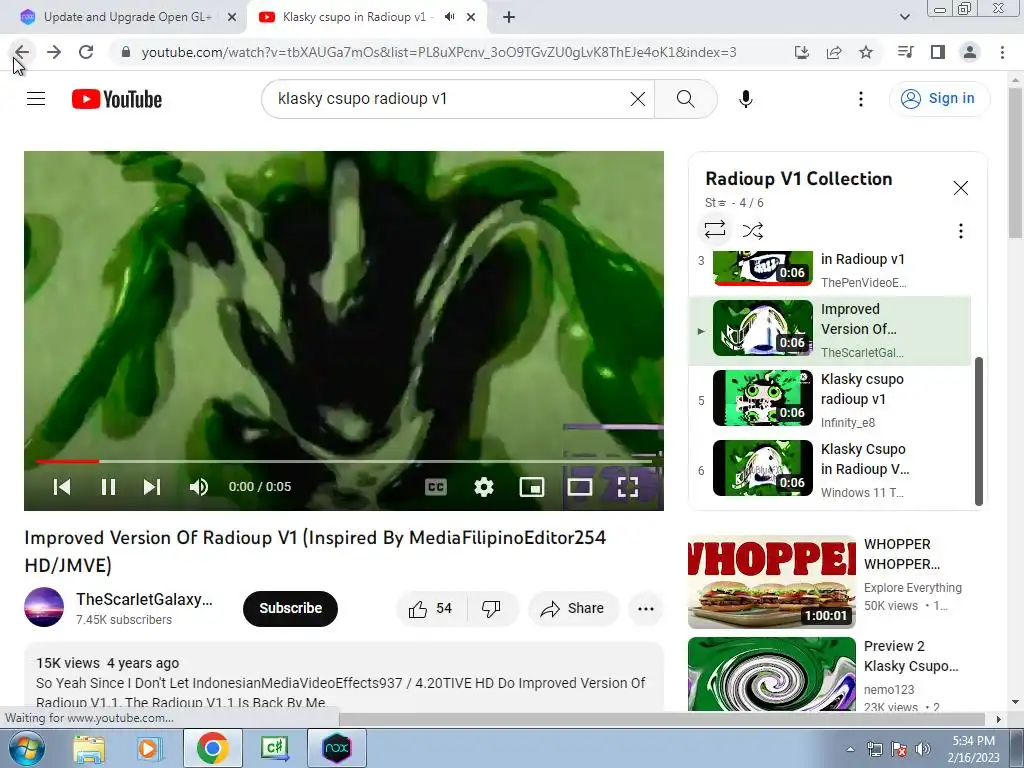Viewport: 1024px width, 768px height.
Task: Toggle theater mode in player
Action: point(579,487)
